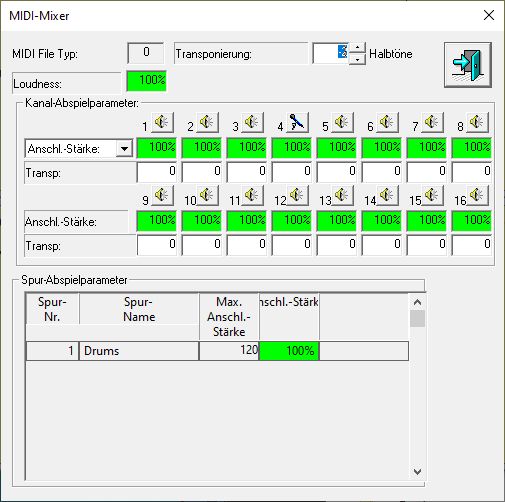This screenshot has width=505, height=502.
Task: Mute channel 9 speaker icon
Action: 162,195
